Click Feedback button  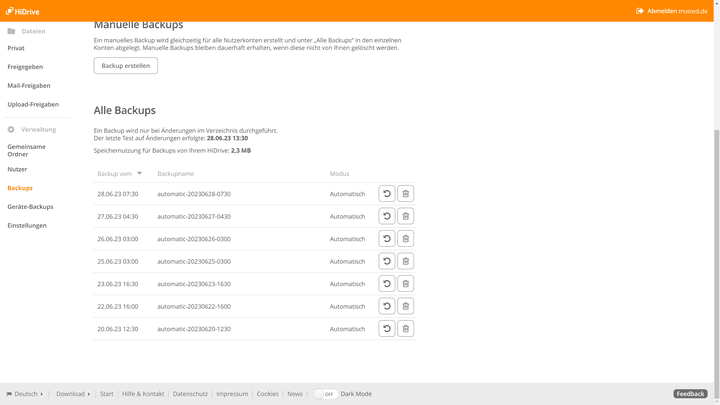[x=690, y=394]
